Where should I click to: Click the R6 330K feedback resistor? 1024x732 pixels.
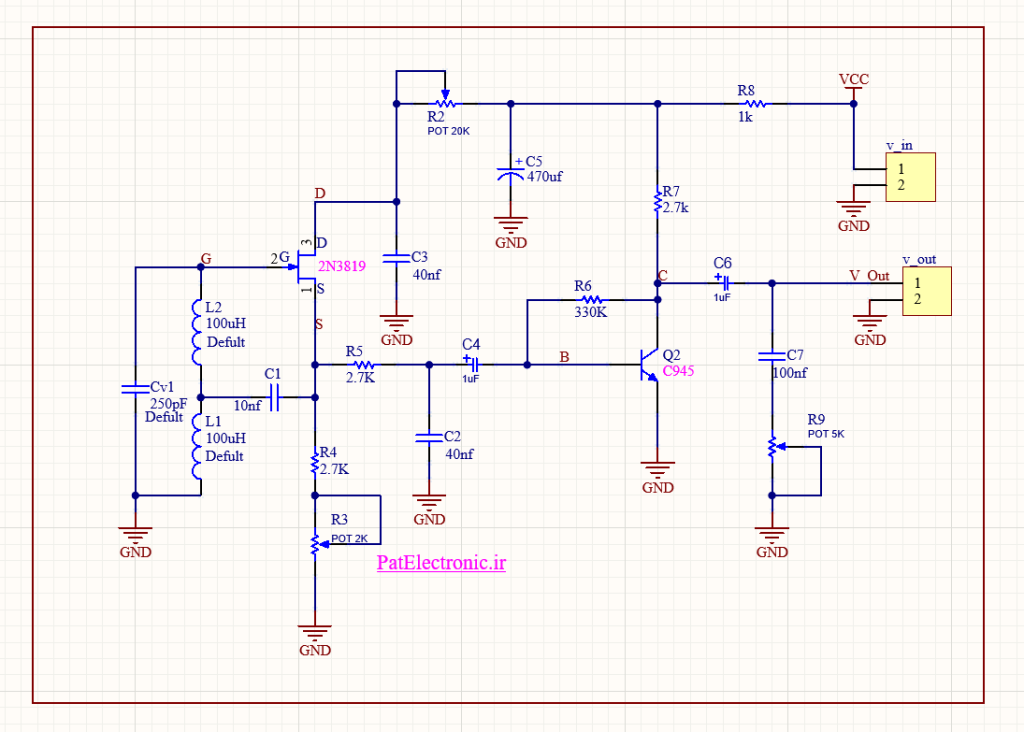click(x=591, y=299)
